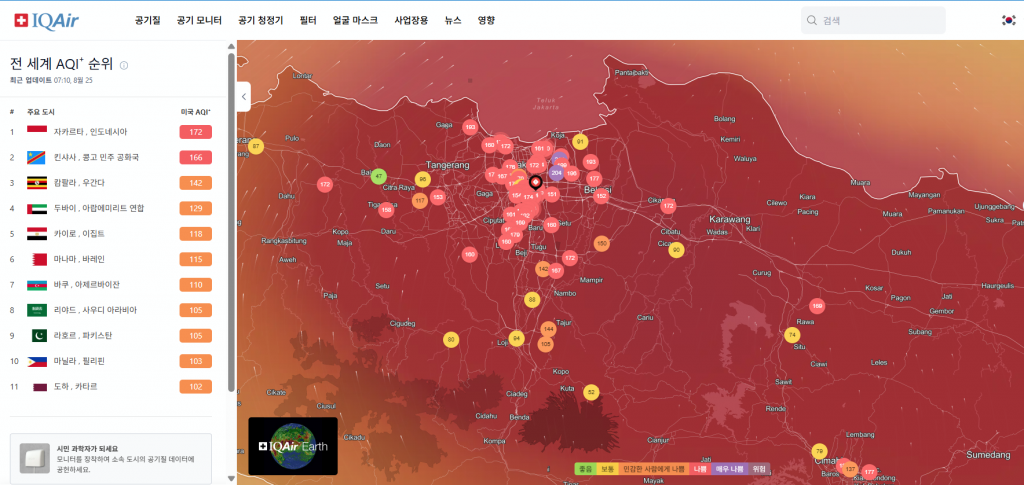The image size is (1024, 485).
Task: Click the black location pin on the map
Action: click(535, 182)
